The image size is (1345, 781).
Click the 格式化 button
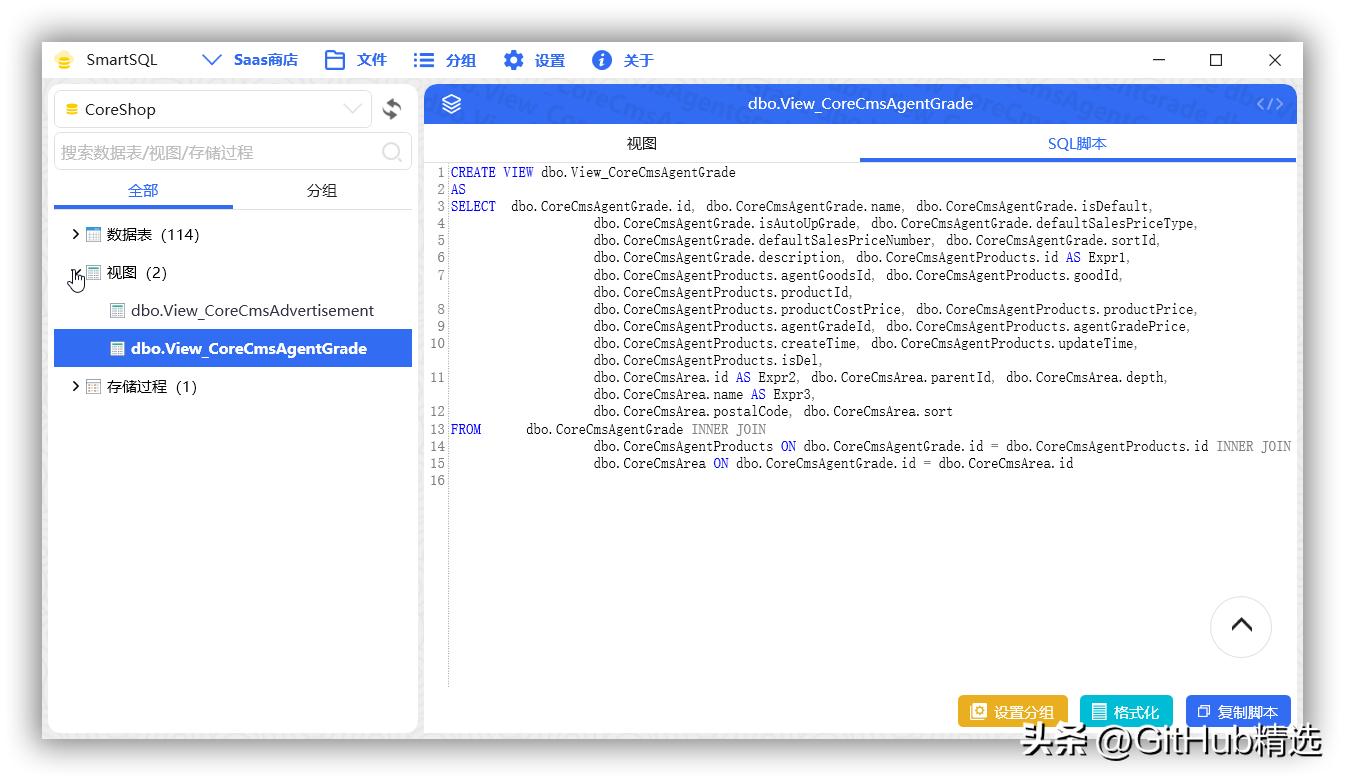[x=1125, y=711]
